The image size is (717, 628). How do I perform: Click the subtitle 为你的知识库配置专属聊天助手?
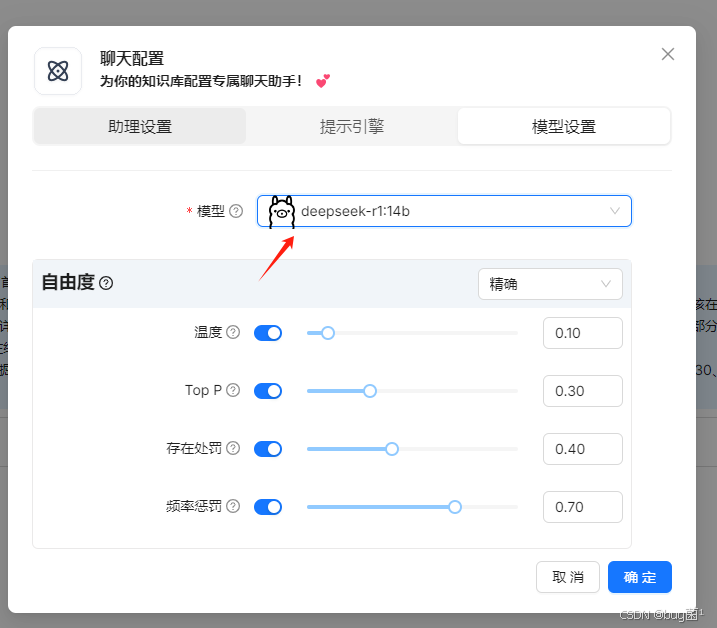pos(201,81)
